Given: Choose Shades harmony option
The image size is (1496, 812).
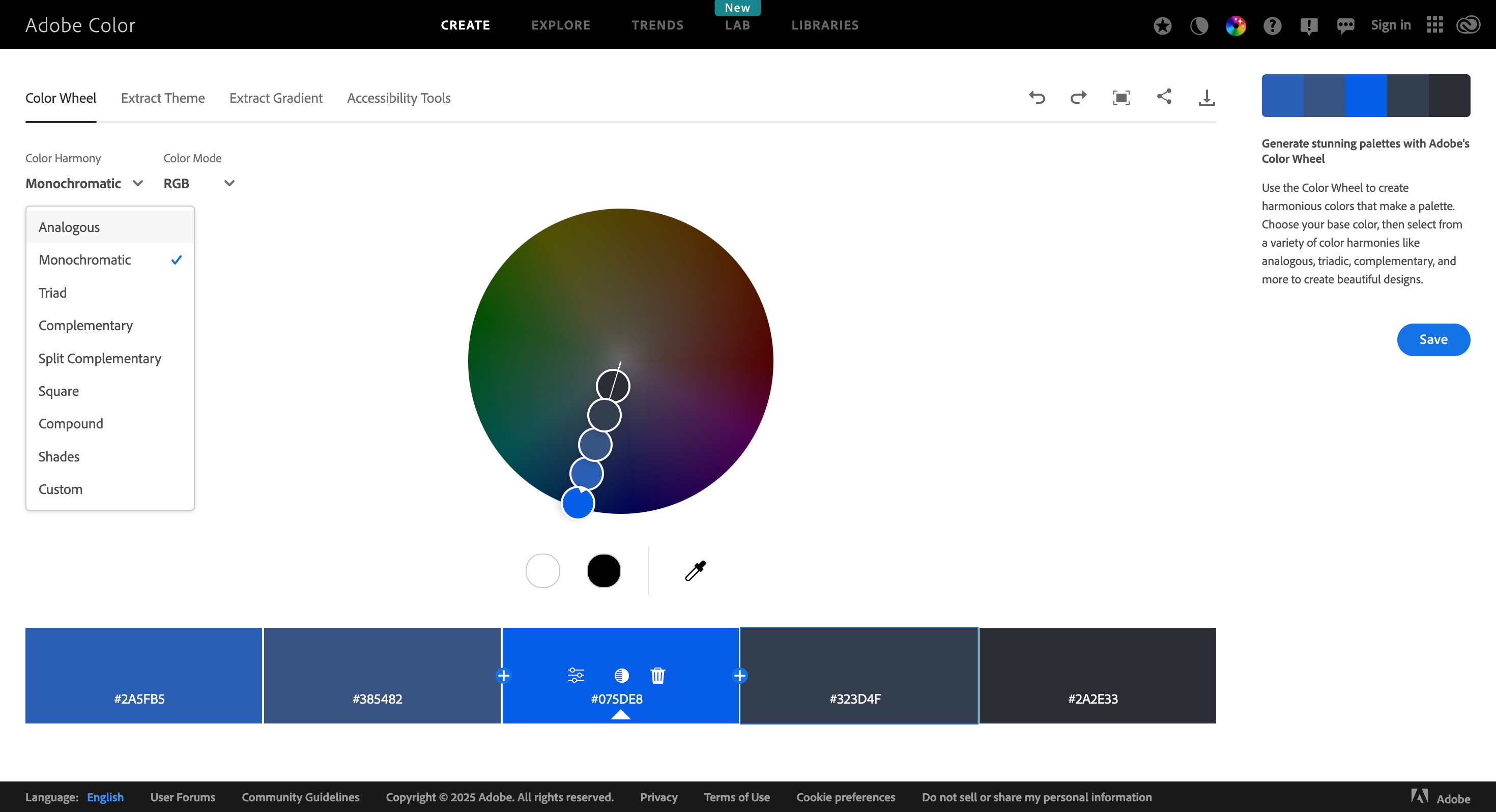Looking at the screenshot, I should tap(110, 456).
